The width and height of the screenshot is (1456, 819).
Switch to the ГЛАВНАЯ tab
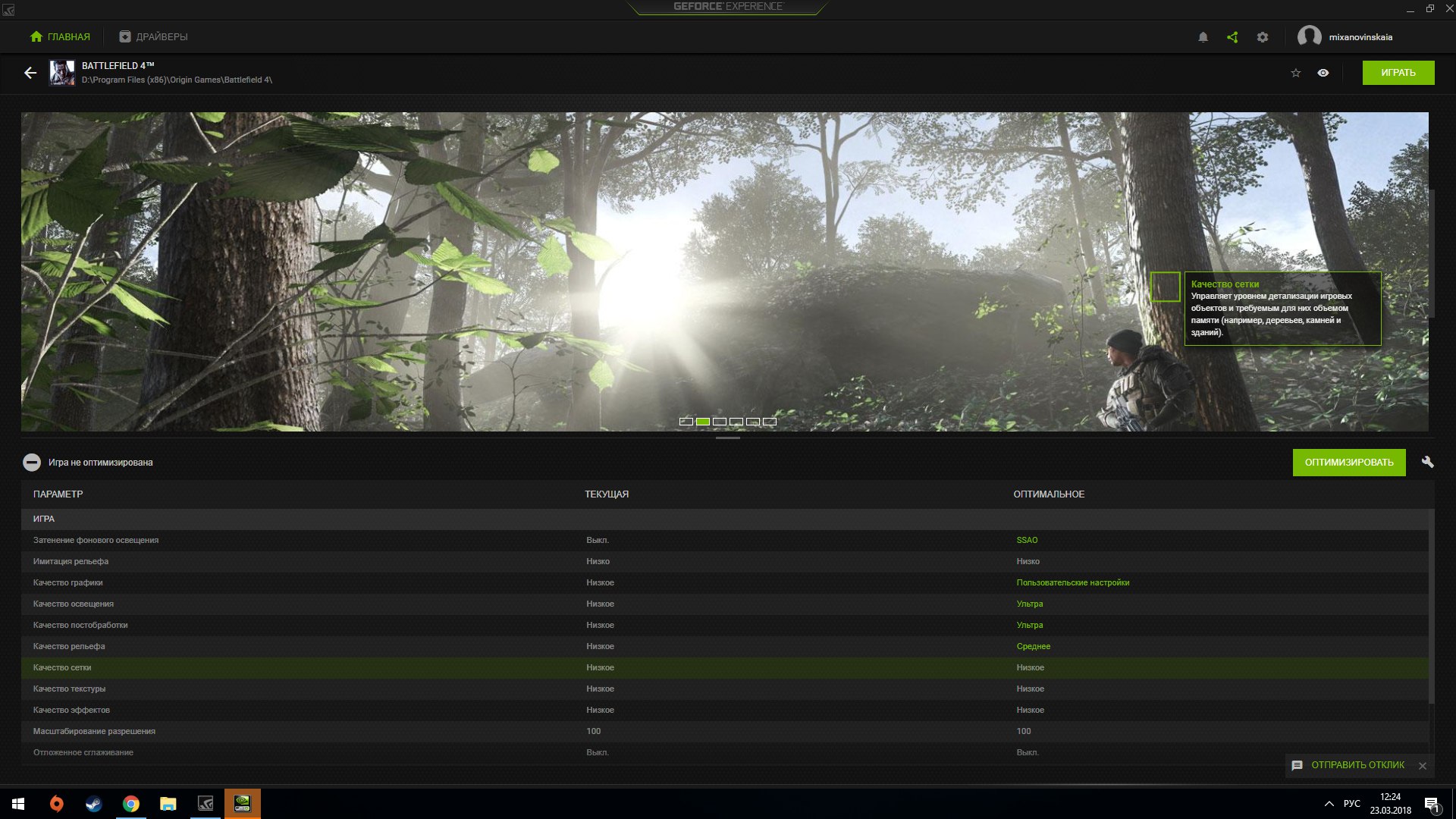tap(60, 36)
